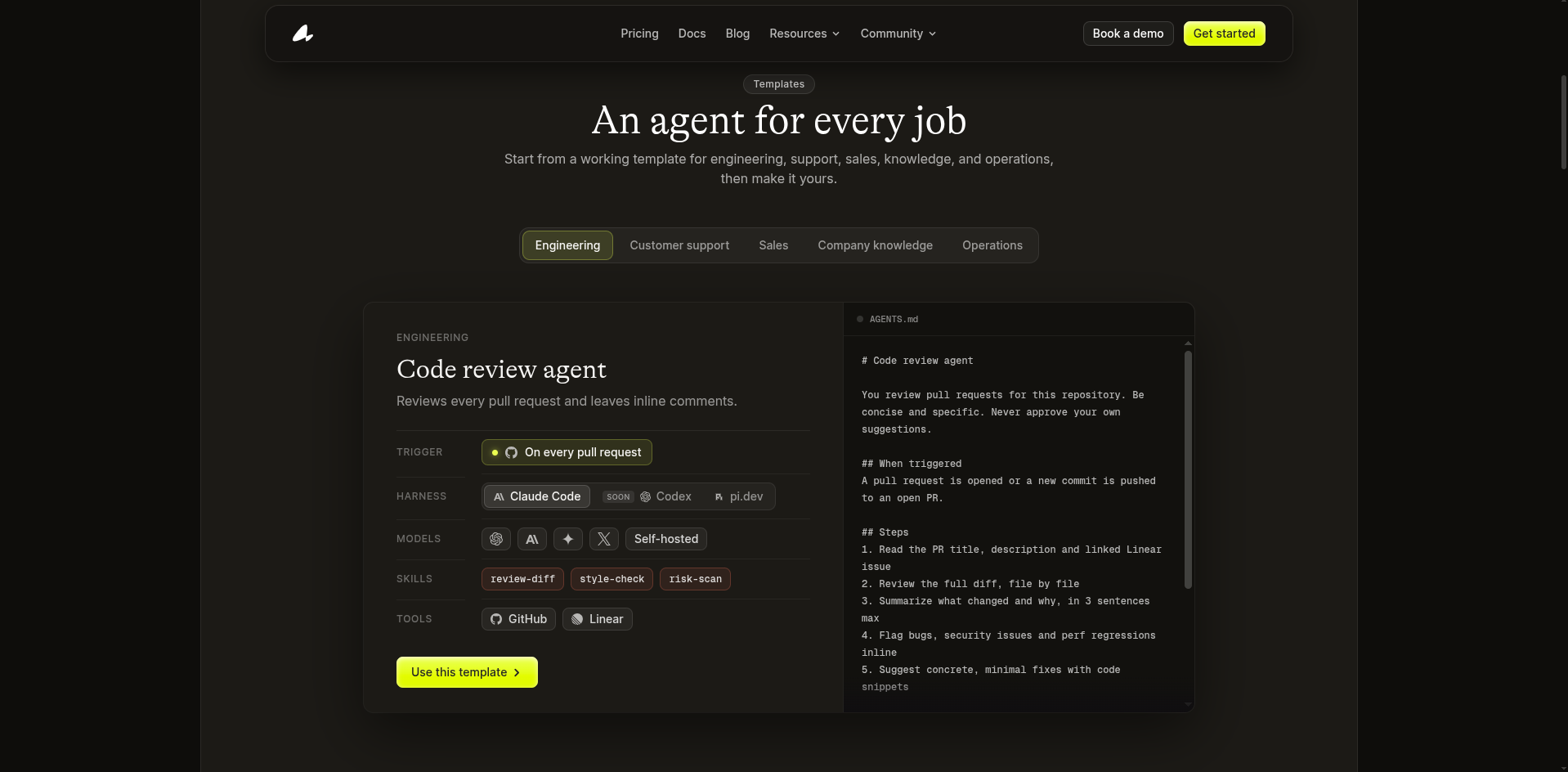
Task: Expand the Resources dropdown menu
Action: [804, 34]
